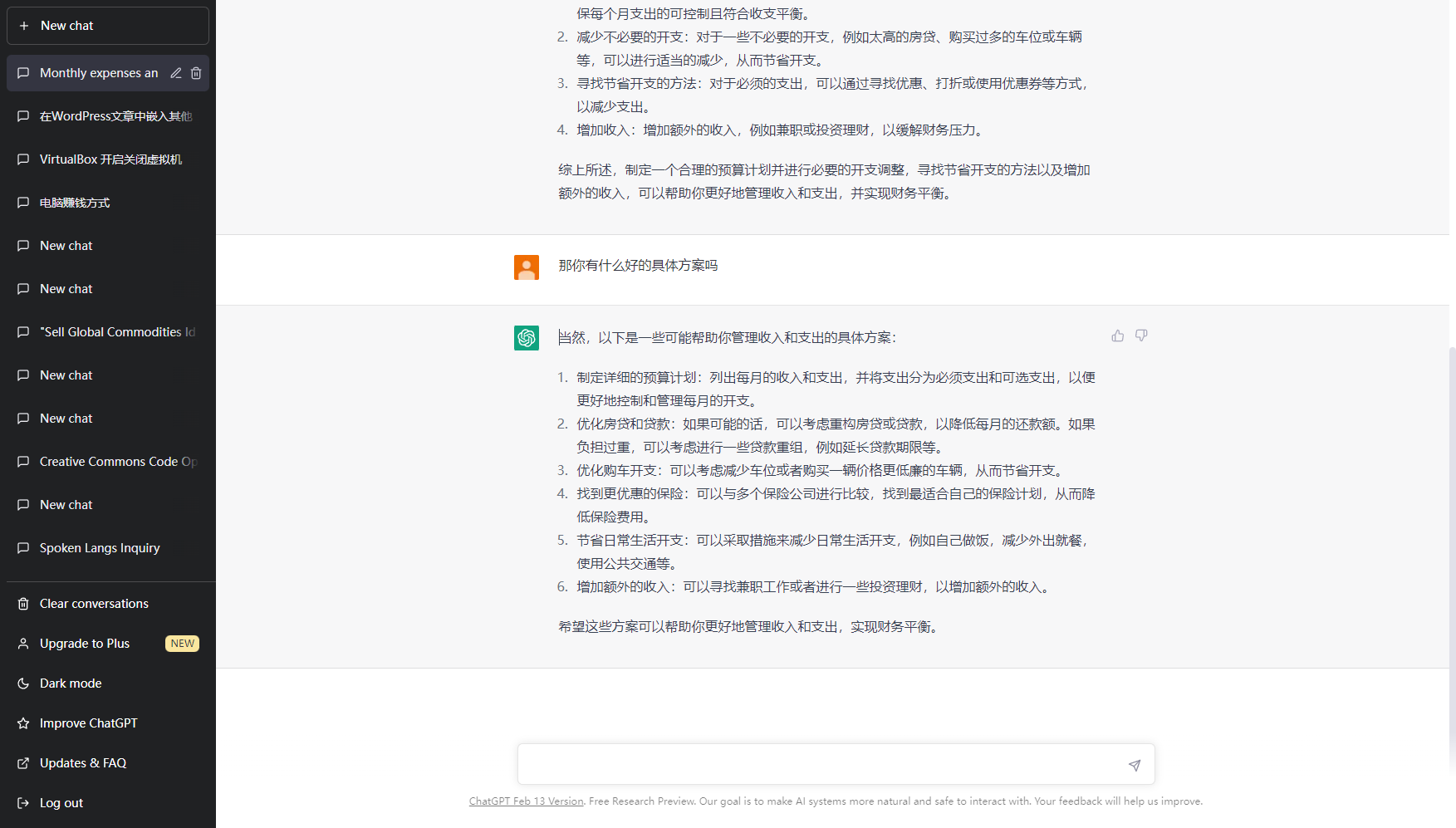Open Updates & FAQ external link
Viewport: 1456px width, 828px height.
coord(82,762)
